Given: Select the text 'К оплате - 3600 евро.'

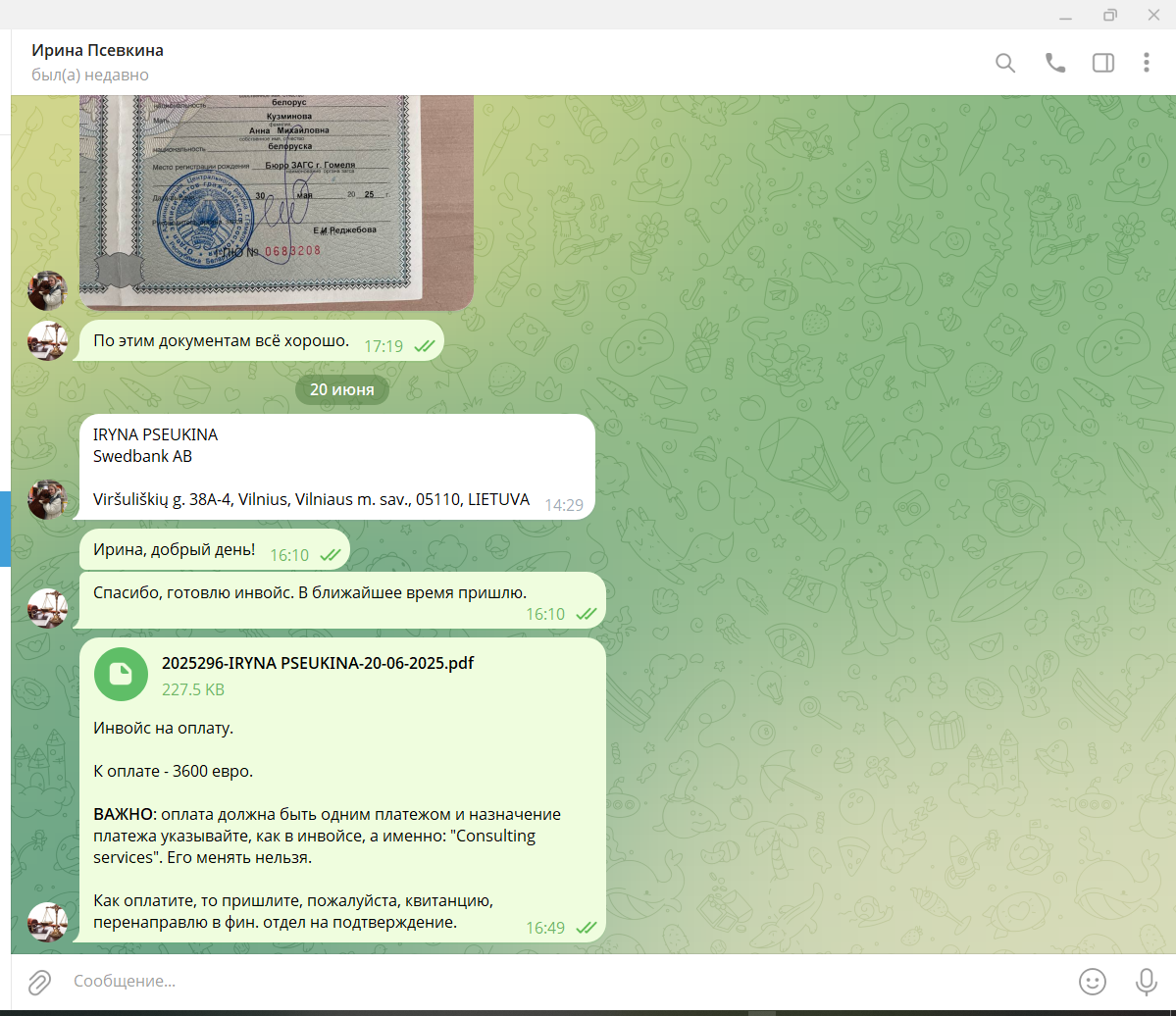Looking at the screenshot, I should [174, 771].
